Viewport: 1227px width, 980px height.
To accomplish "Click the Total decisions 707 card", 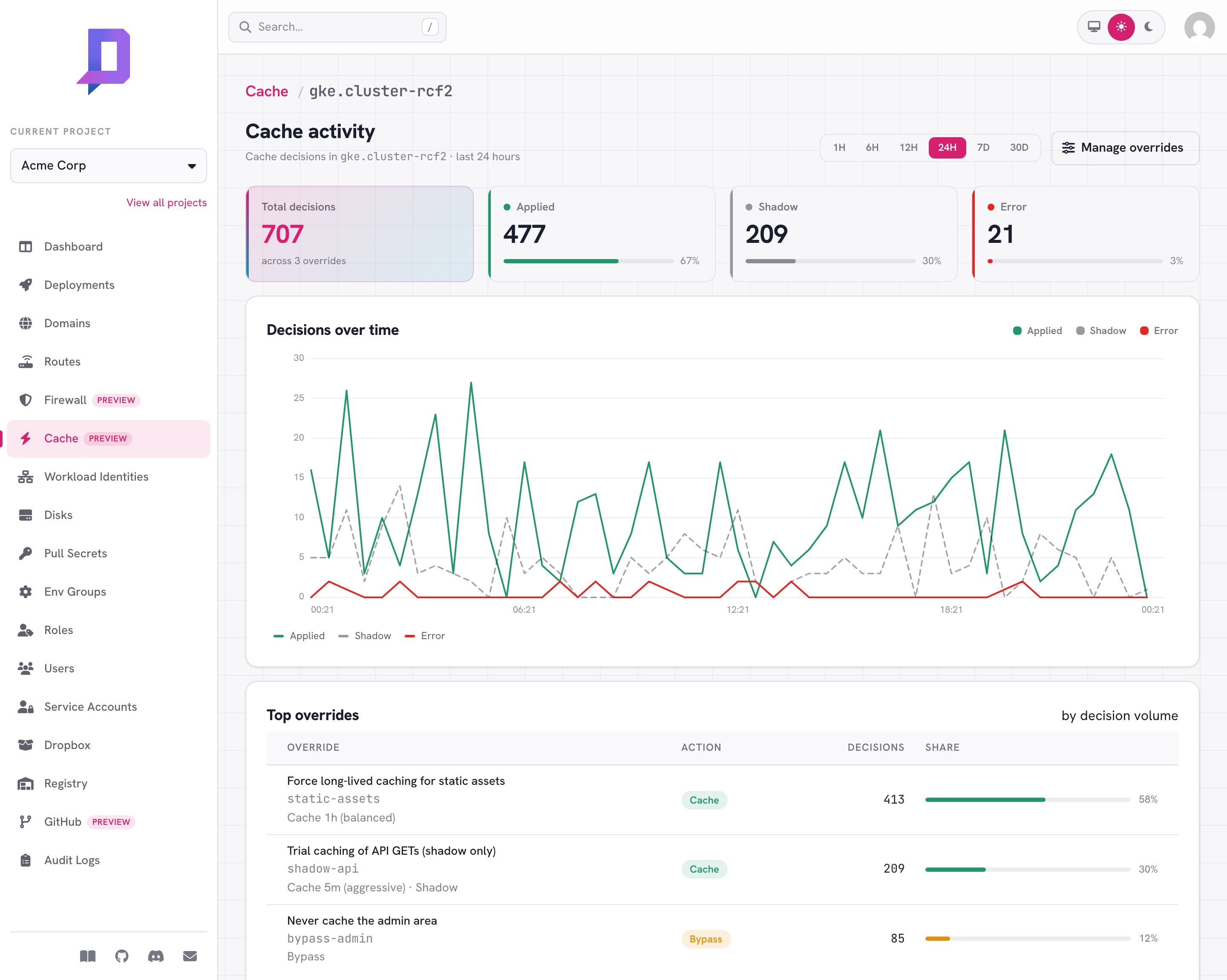I will tap(360, 234).
